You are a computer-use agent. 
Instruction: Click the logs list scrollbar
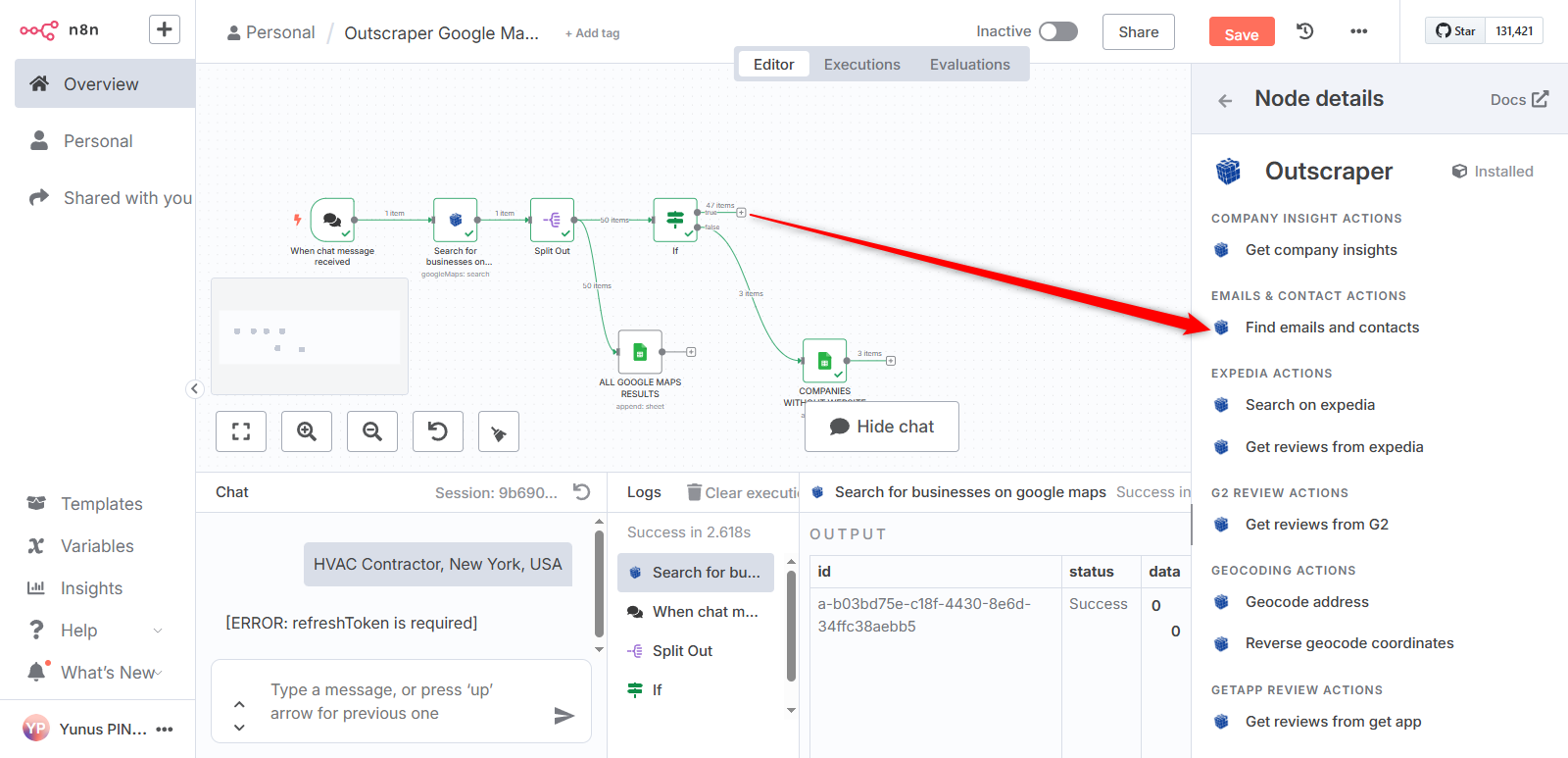pos(791,628)
